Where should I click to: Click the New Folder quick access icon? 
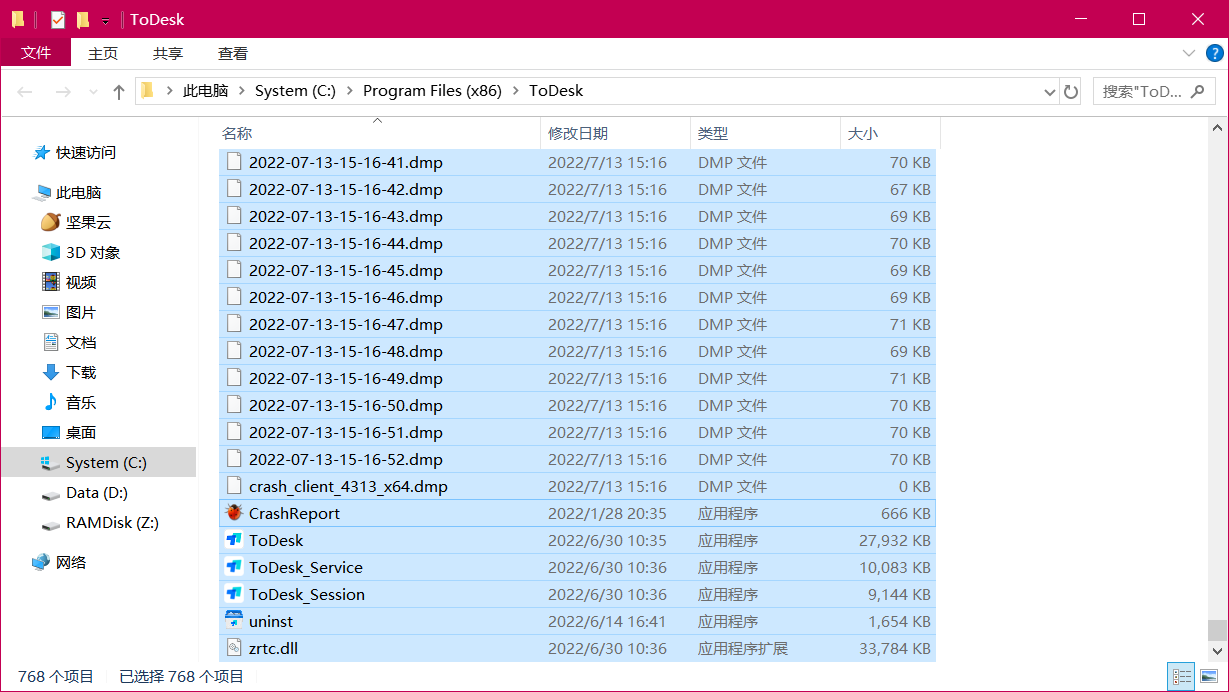point(83,19)
